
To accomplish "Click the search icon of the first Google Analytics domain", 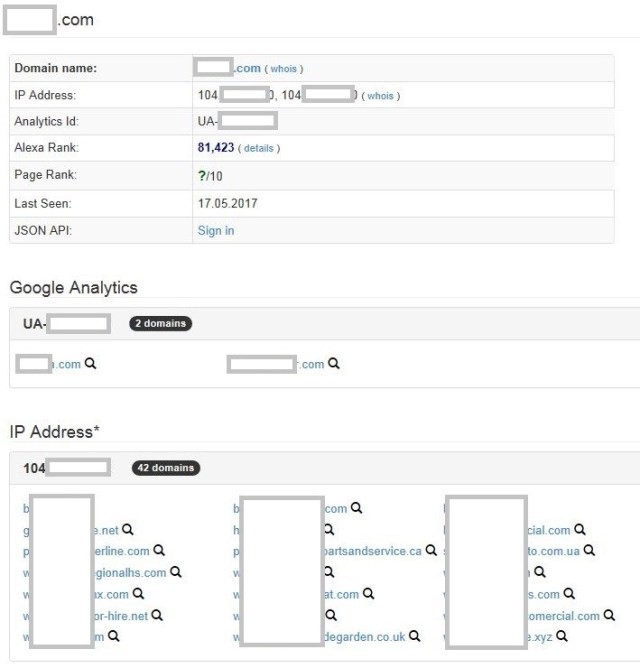I will [91, 364].
